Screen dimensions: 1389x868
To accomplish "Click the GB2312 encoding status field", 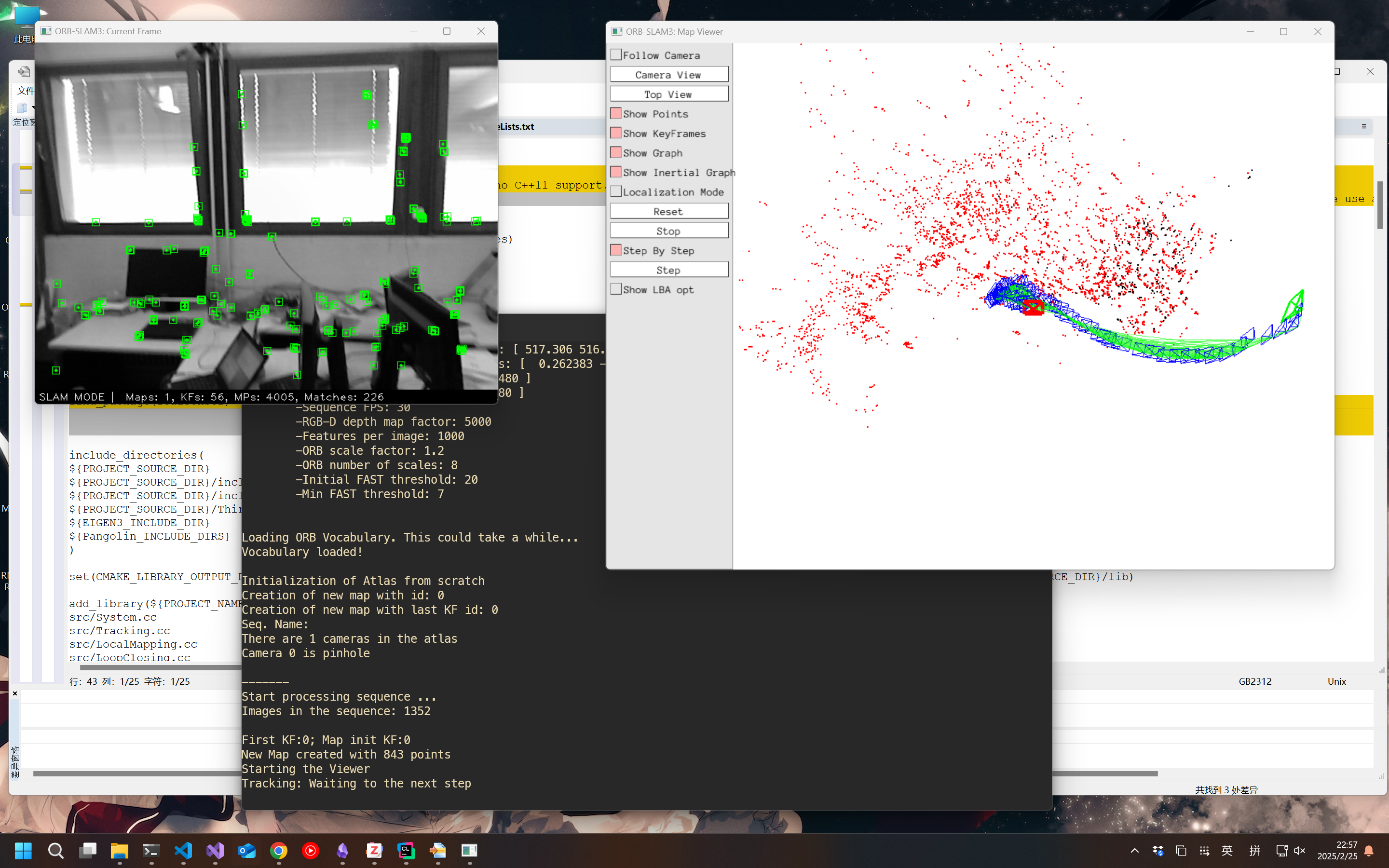I will point(1255,681).
